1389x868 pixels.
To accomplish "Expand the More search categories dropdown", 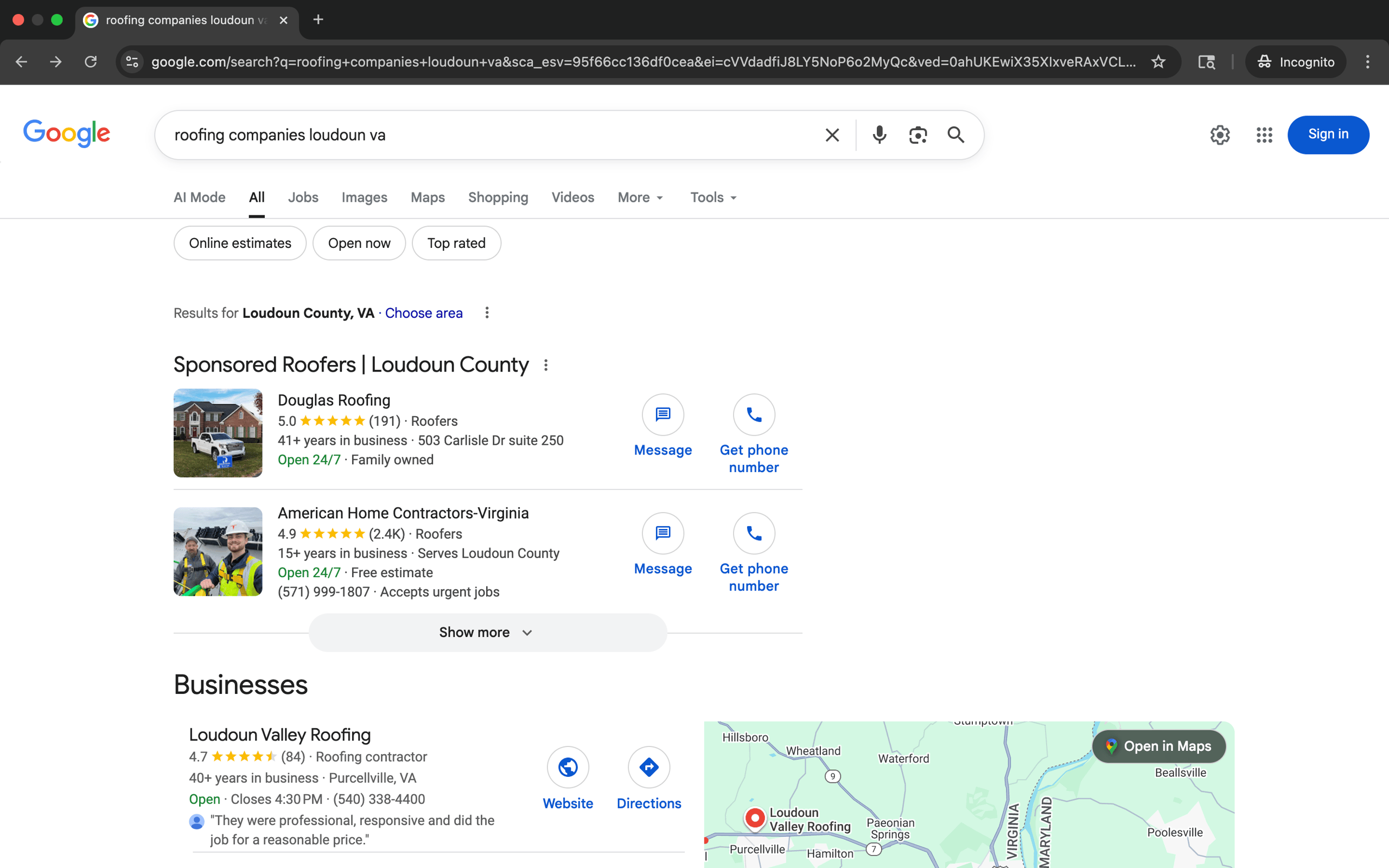I will tap(640, 197).
